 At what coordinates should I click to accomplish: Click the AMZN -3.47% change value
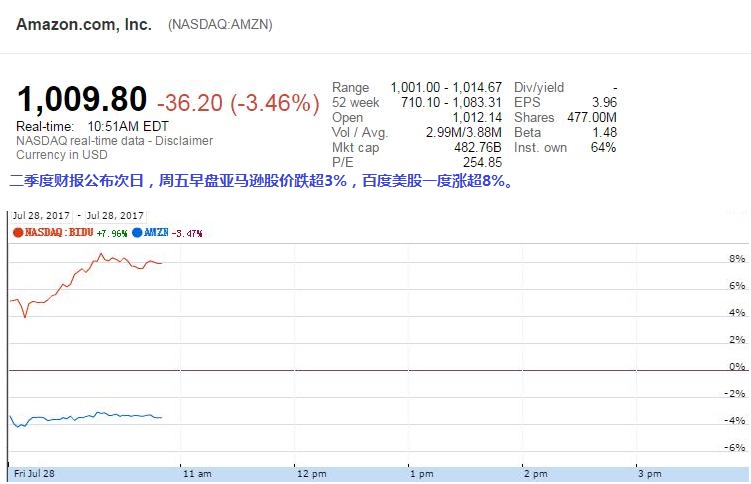coord(187,234)
